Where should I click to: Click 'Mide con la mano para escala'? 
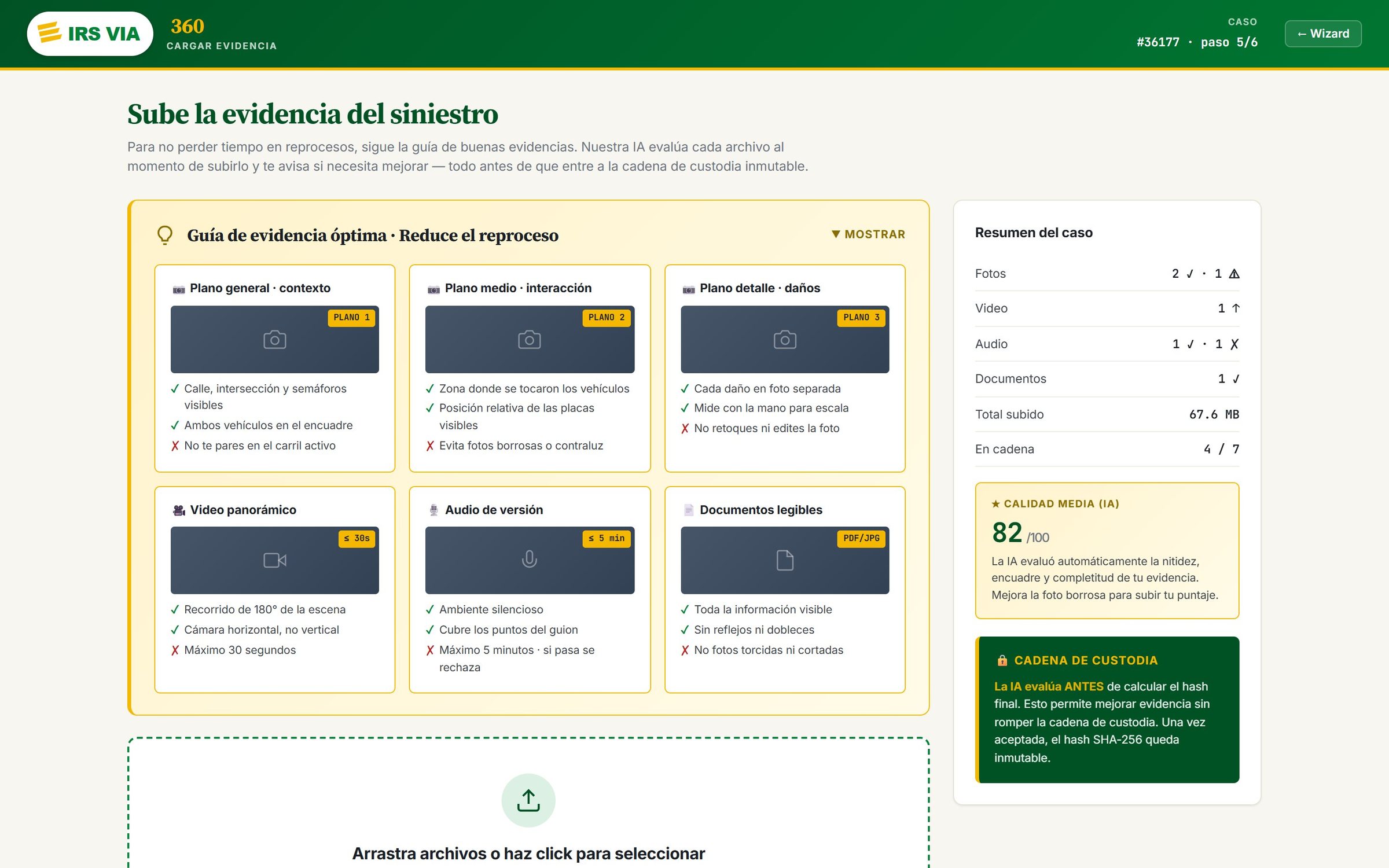pos(771,408)
